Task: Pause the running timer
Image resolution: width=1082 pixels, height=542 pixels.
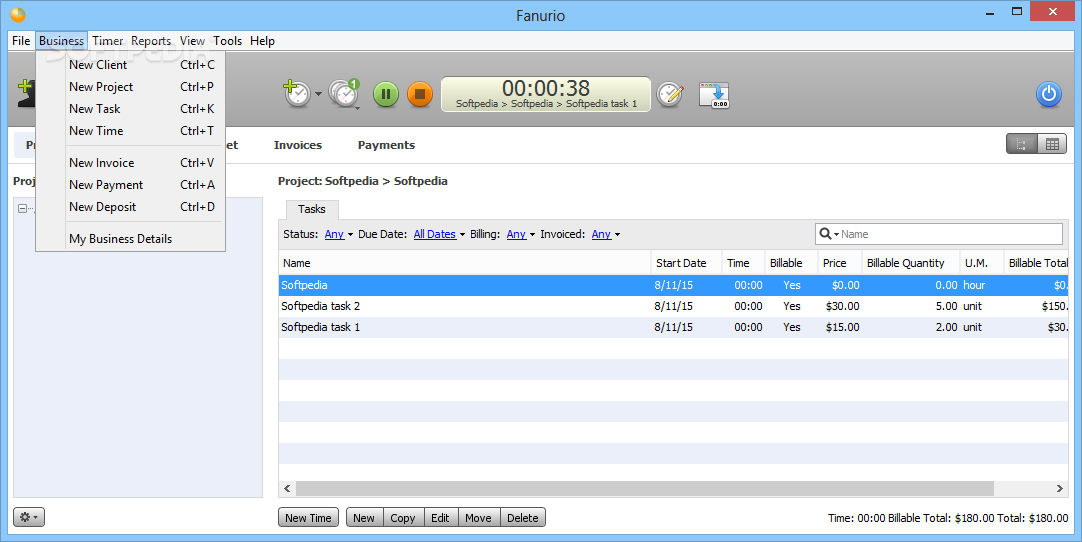Action: (386, 94)
